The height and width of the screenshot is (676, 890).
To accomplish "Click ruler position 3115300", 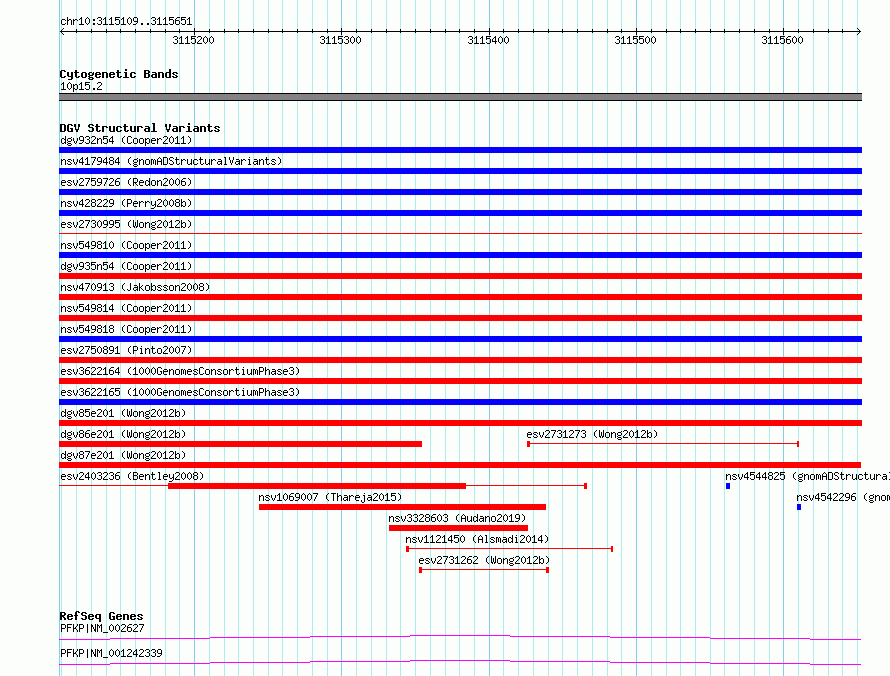I will click(341, 40).
